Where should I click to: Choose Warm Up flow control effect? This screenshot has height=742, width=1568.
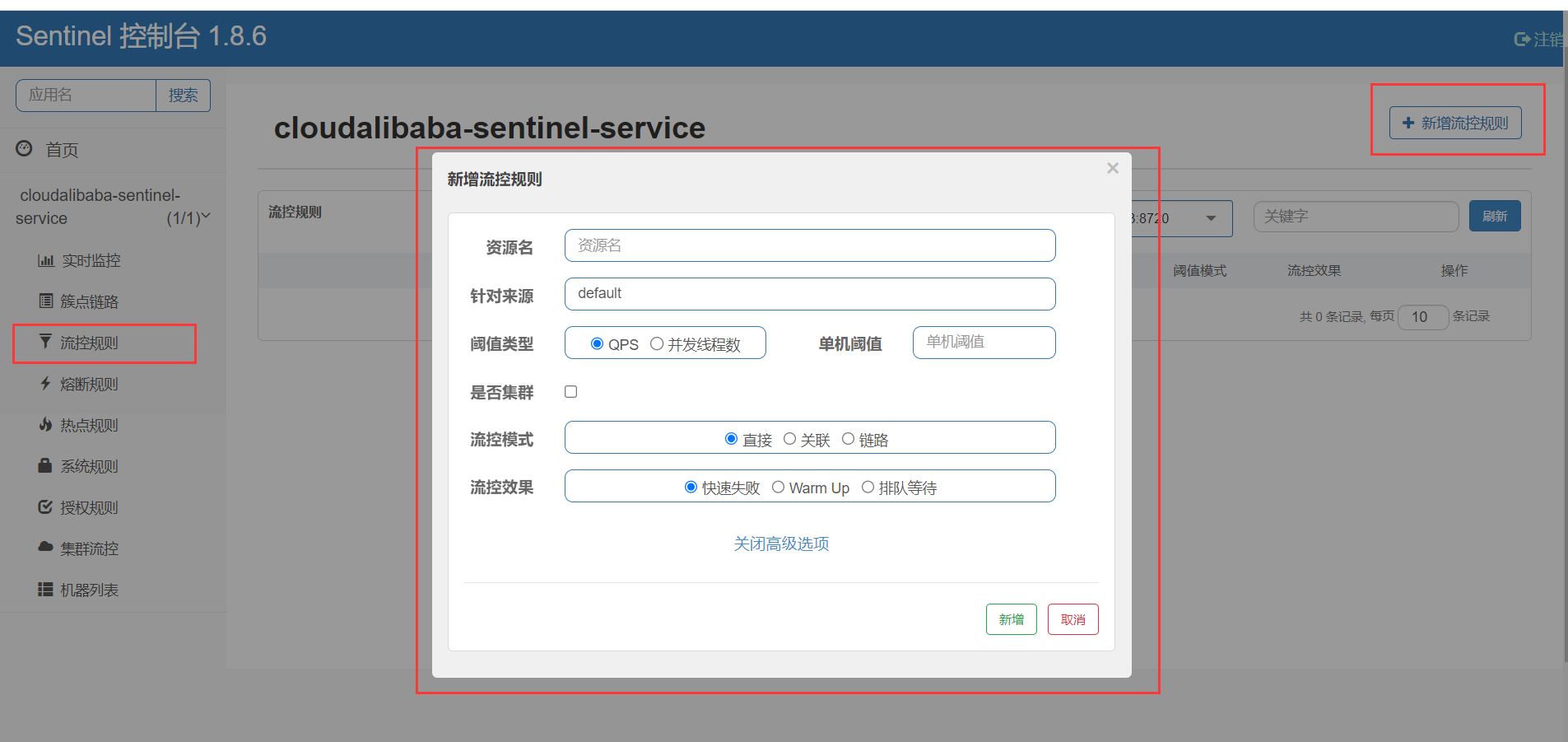click(778, 487)
